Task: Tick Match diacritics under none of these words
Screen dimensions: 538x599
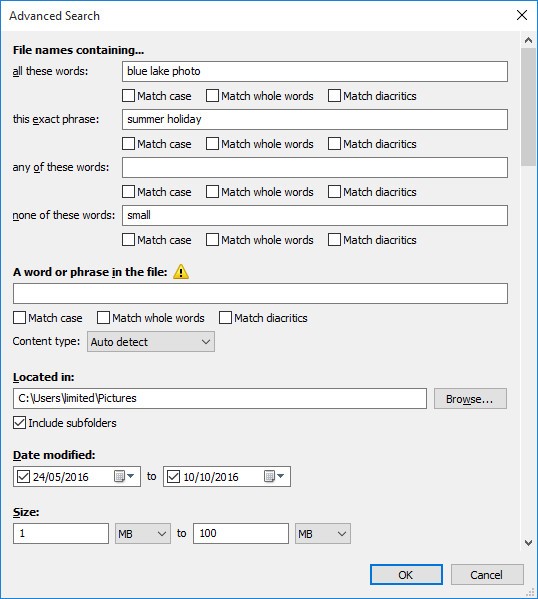Action: coord(334,240)
